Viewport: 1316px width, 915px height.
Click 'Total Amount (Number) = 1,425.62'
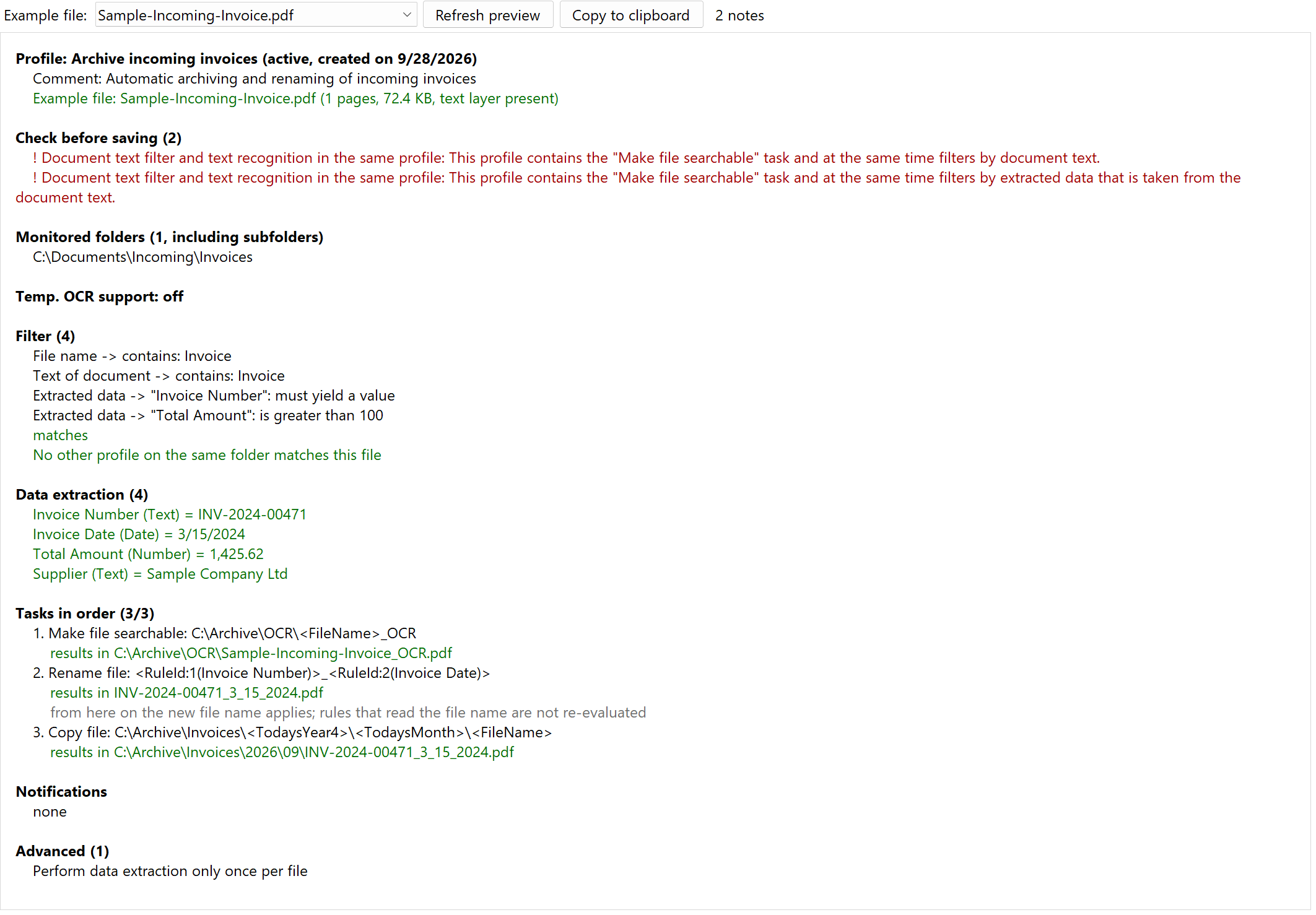point(148,554)
